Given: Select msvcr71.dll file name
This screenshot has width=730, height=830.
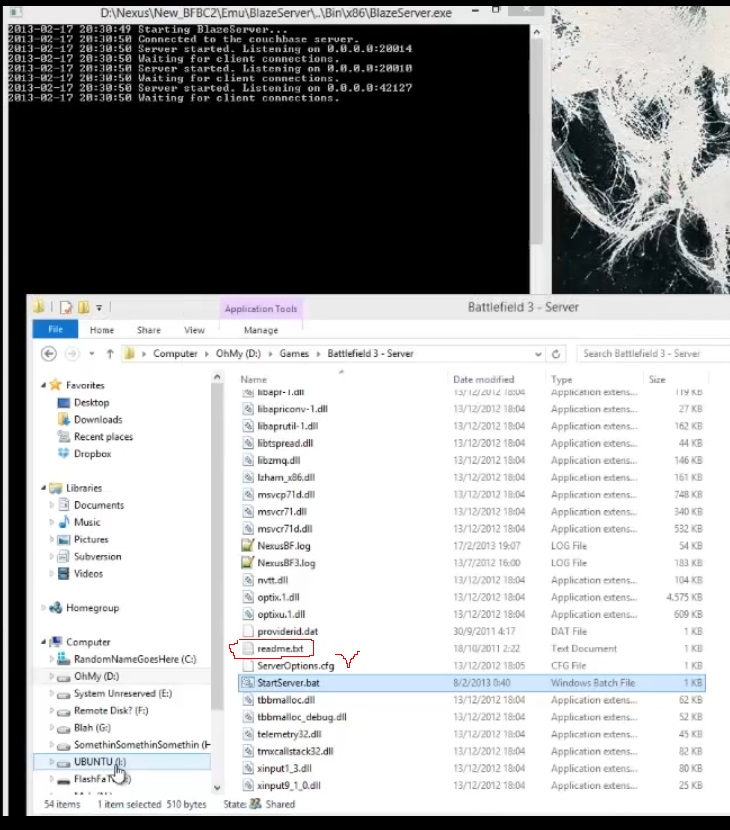Looking at the screenshot, I should [x=282, y=511].
